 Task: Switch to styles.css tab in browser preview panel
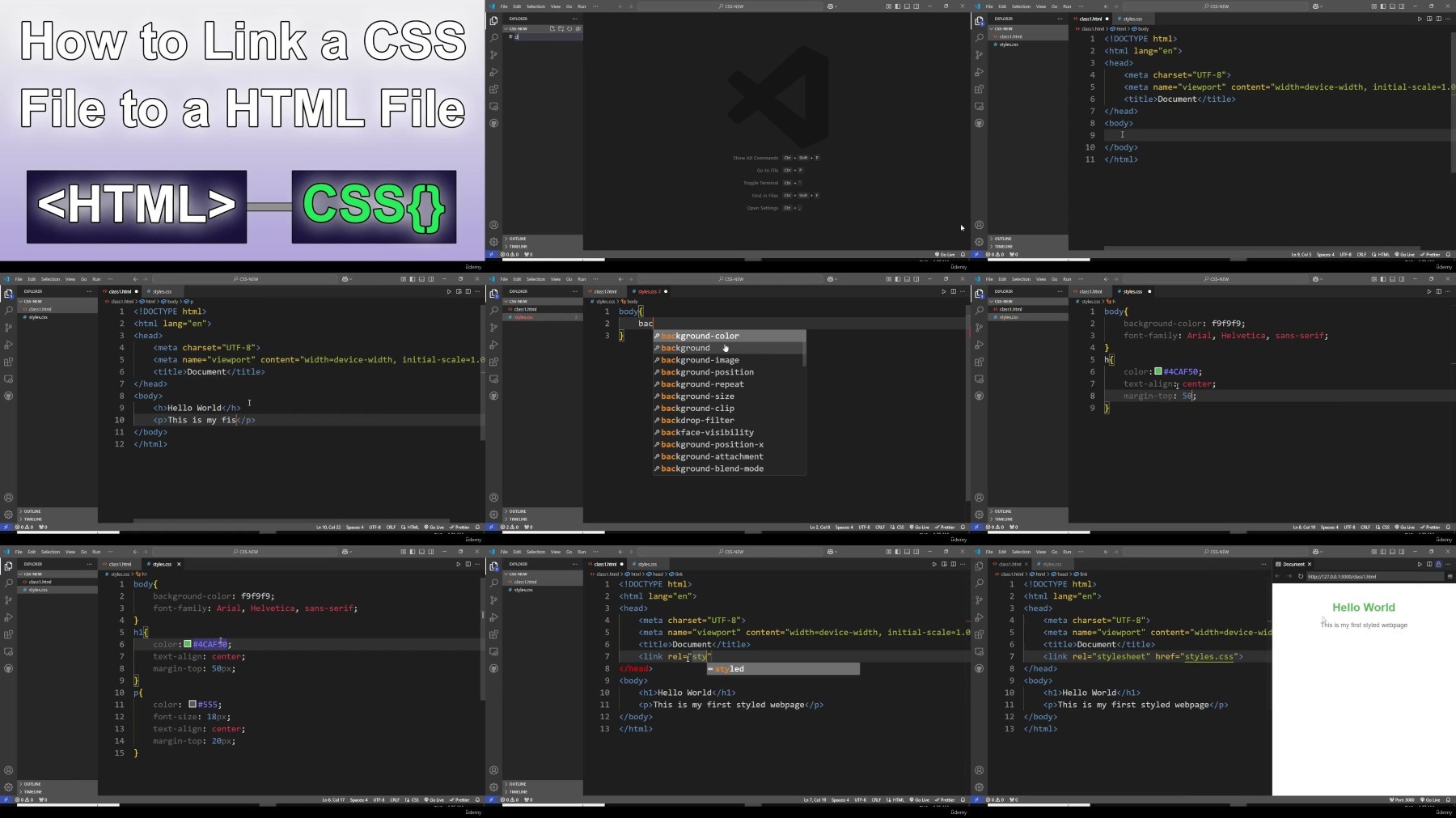click(1052, 564)
